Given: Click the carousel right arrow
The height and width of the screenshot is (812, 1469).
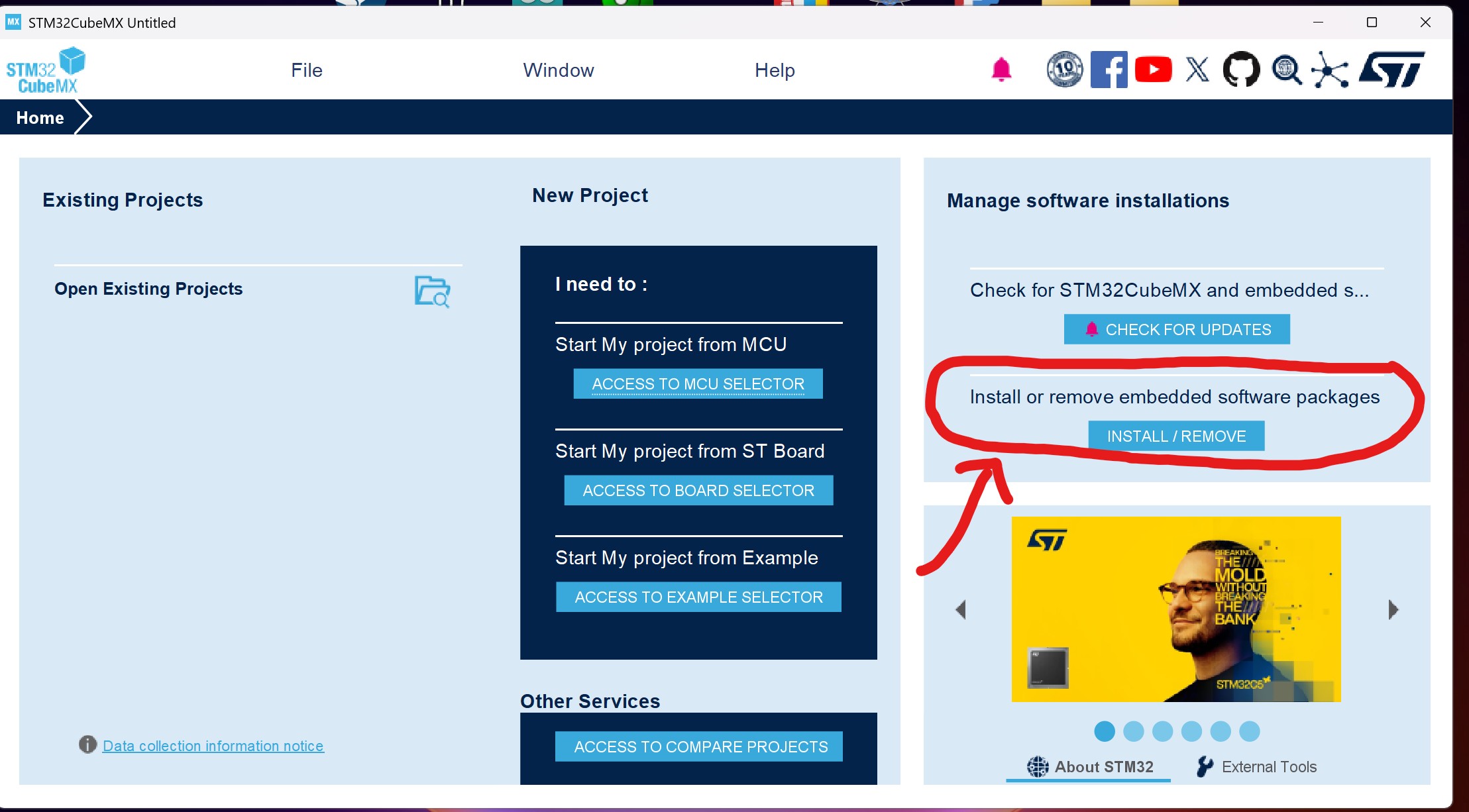Looking at the screenshot, I should point(1394,609).
